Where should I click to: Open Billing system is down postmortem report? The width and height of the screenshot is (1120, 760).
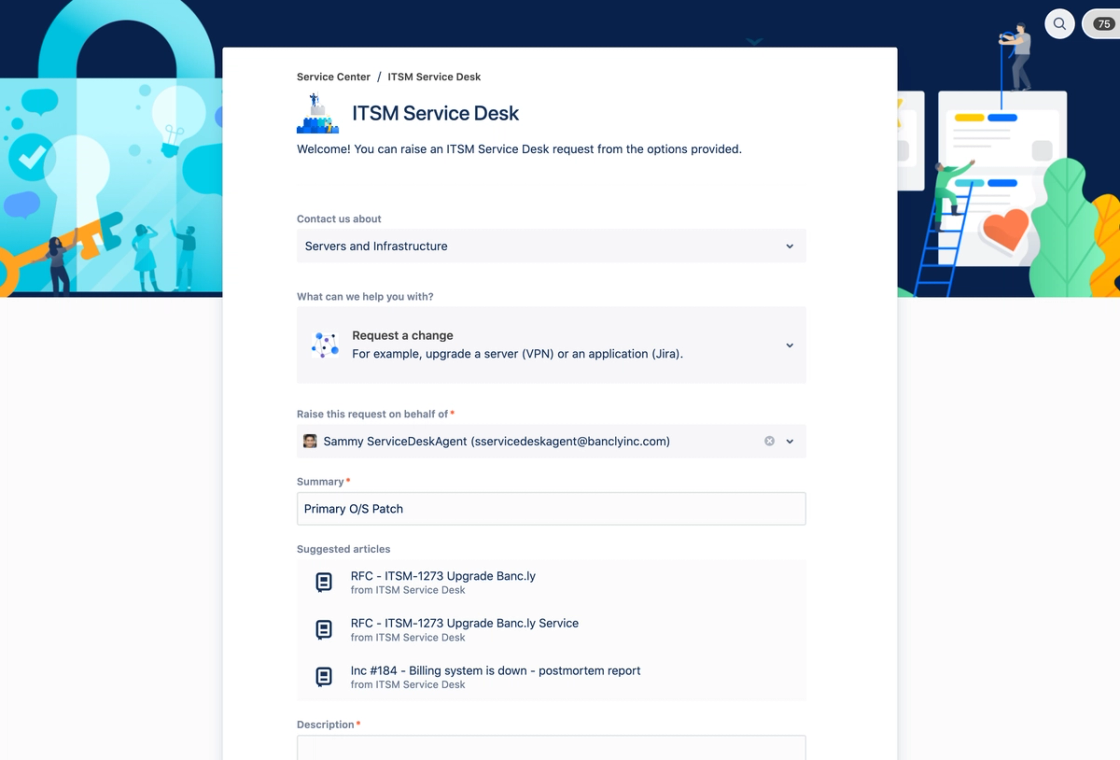click(x=495, y=670)
